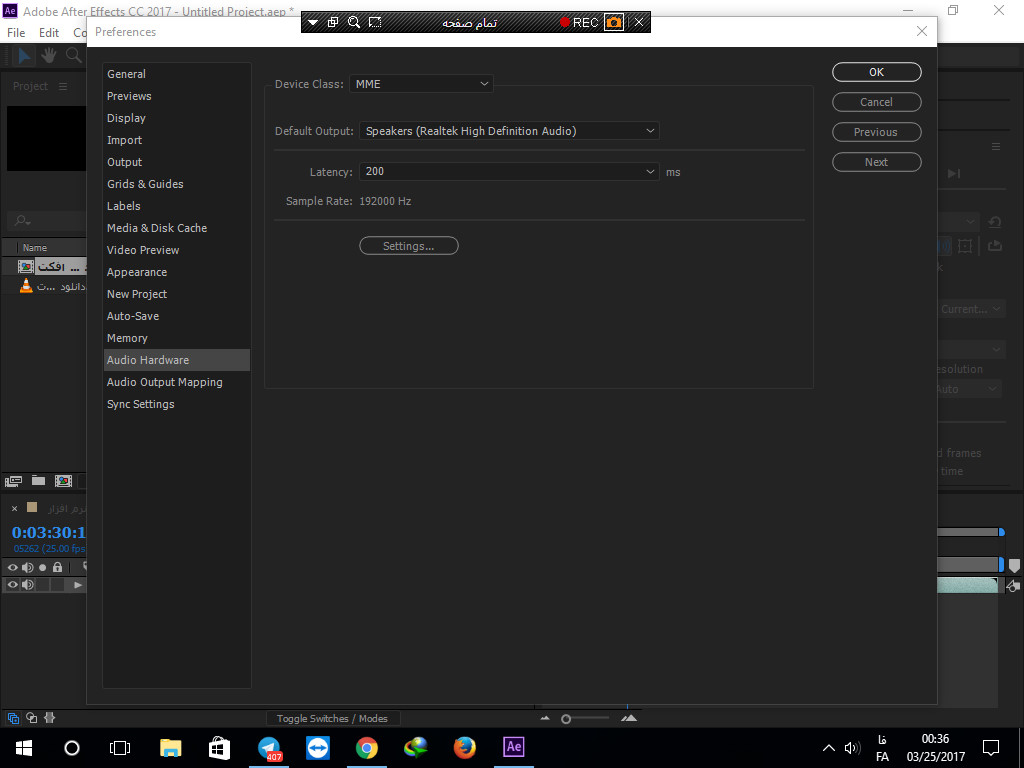The height and width of the screenshot is (768, 1024).
Task: Select the افکت composition item in Project panel
Action: pos(52,266)
